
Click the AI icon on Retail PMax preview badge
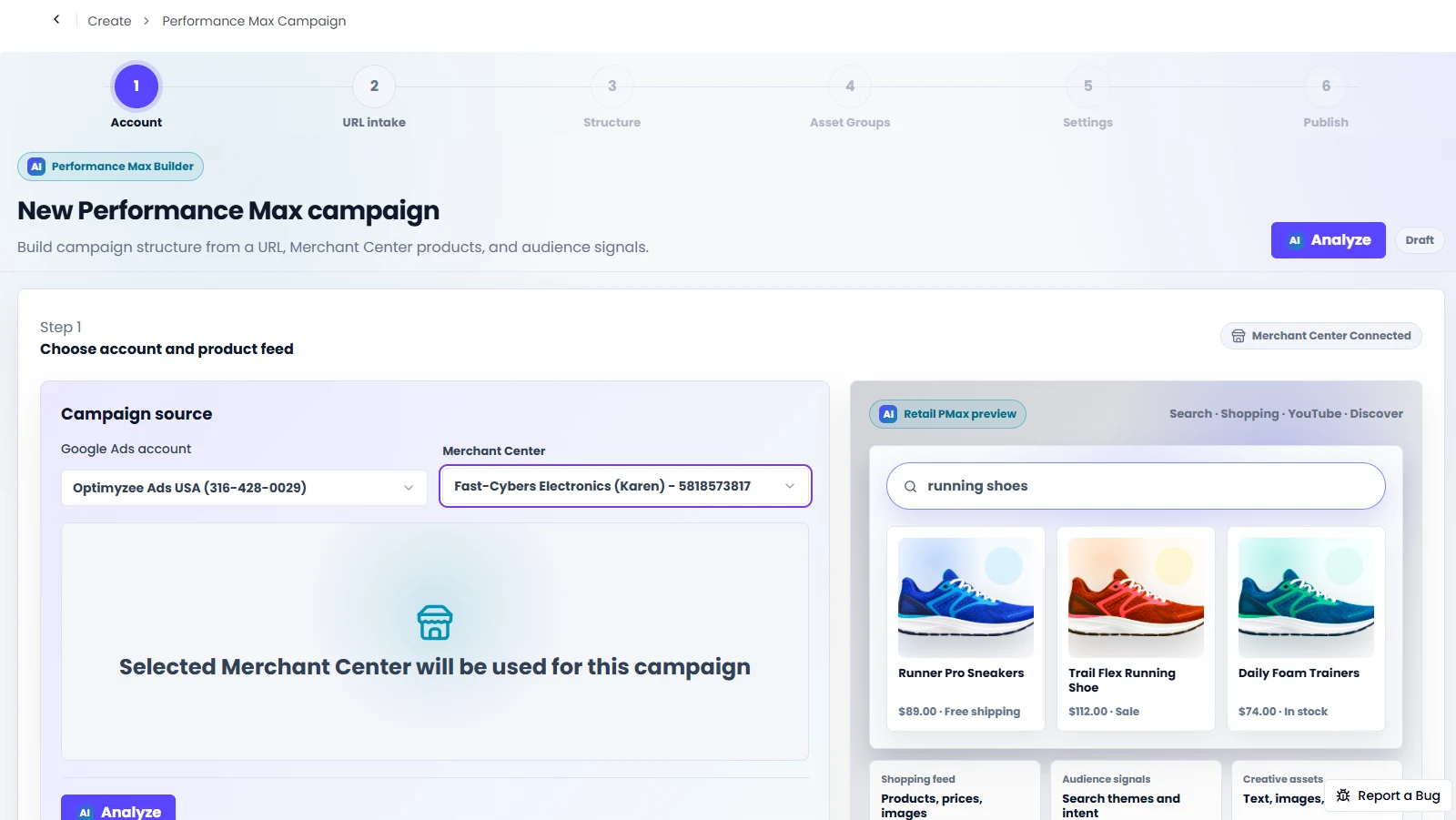click(x=888, y=414)
